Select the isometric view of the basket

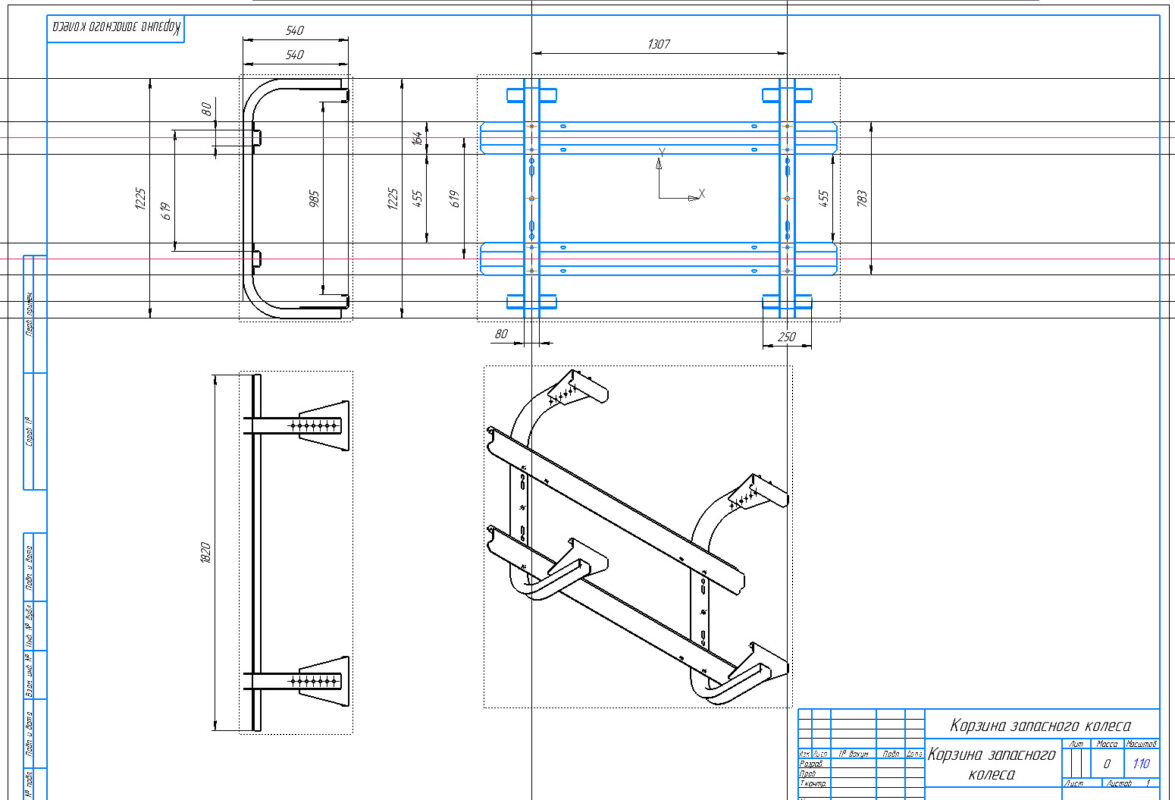tap(637, 536)
